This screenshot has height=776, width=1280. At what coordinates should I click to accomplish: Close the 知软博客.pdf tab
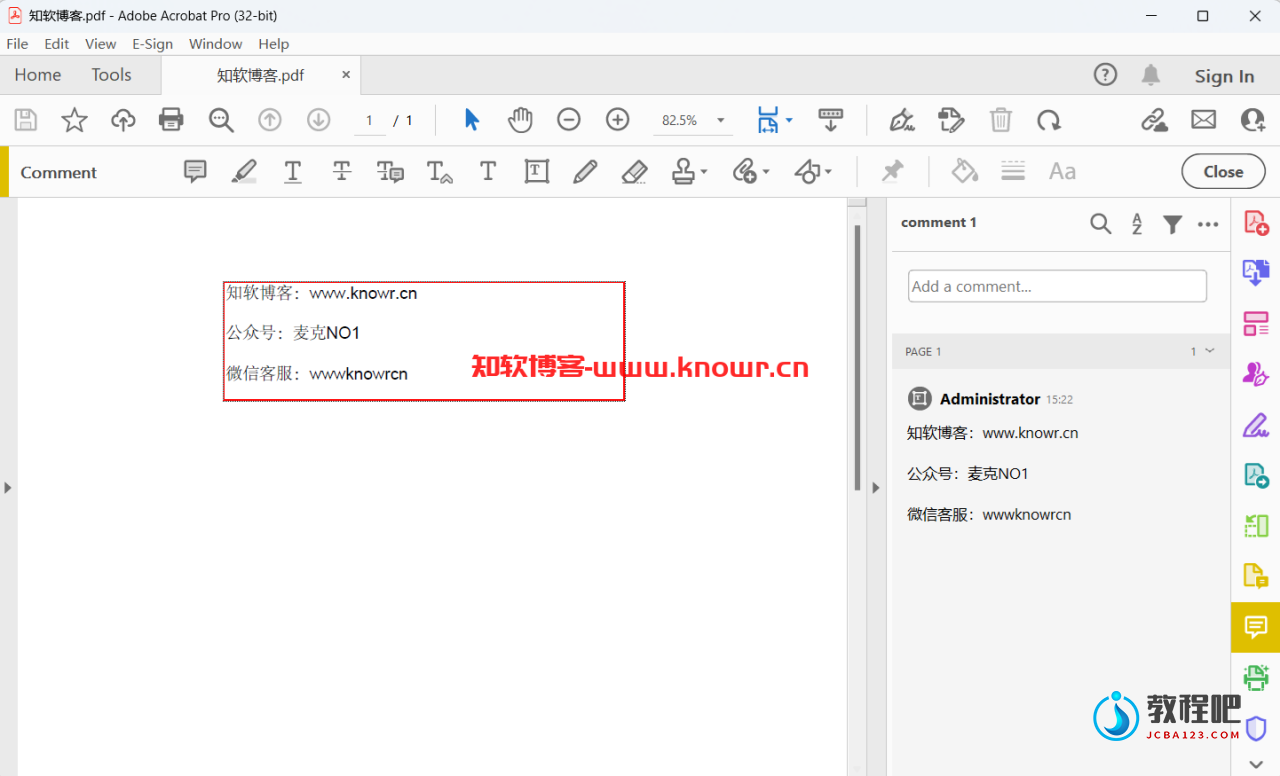pos(346,75)
